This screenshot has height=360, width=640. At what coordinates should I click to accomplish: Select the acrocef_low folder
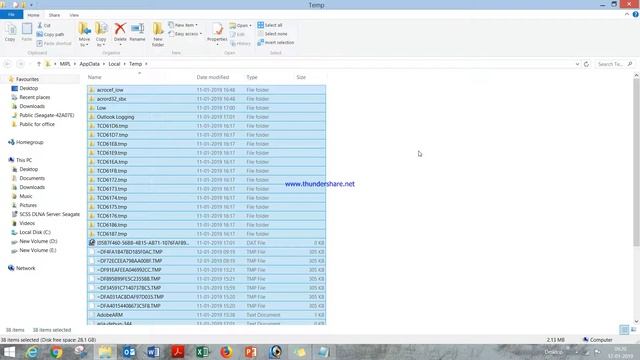pyautogui.click(x=206, y=90)
